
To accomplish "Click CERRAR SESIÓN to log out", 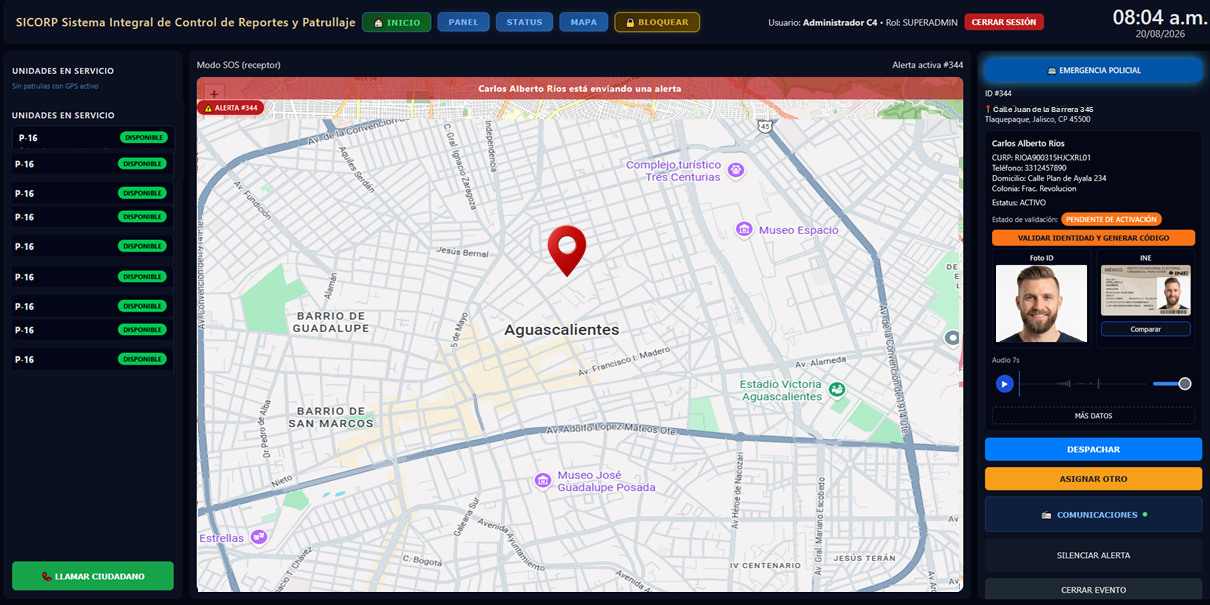I will [1004, 22].
